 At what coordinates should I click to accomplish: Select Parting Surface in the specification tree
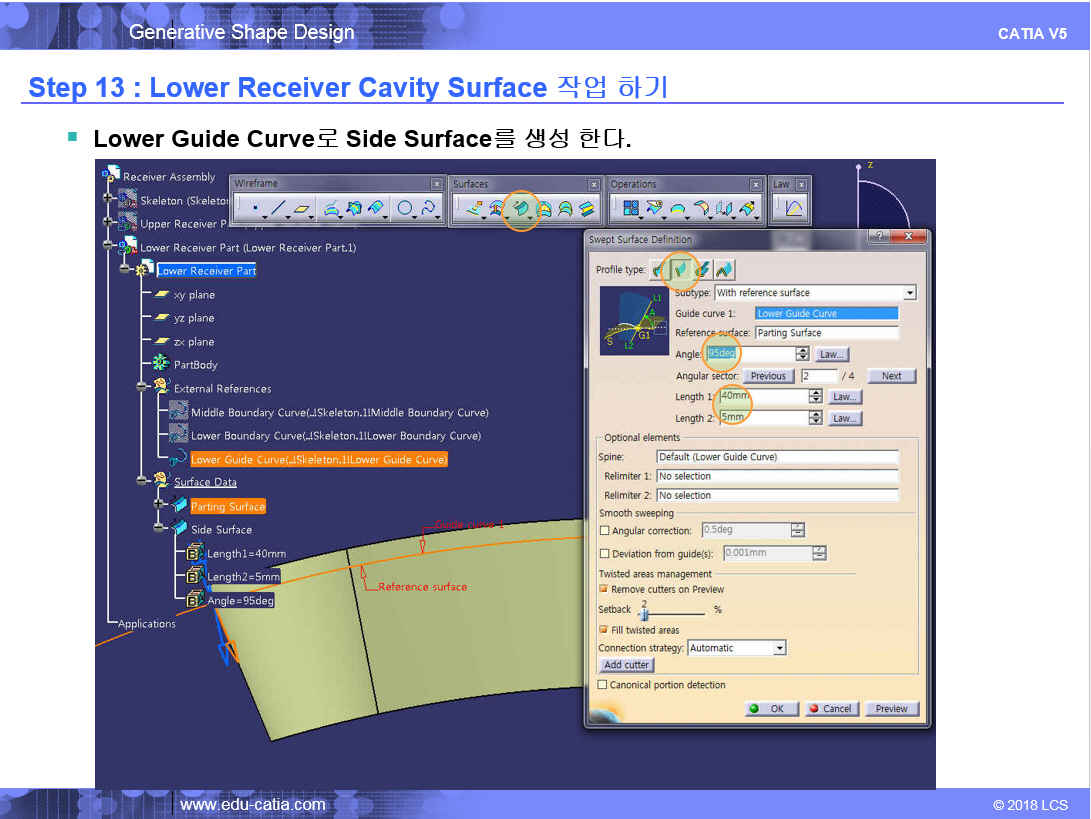227,507
